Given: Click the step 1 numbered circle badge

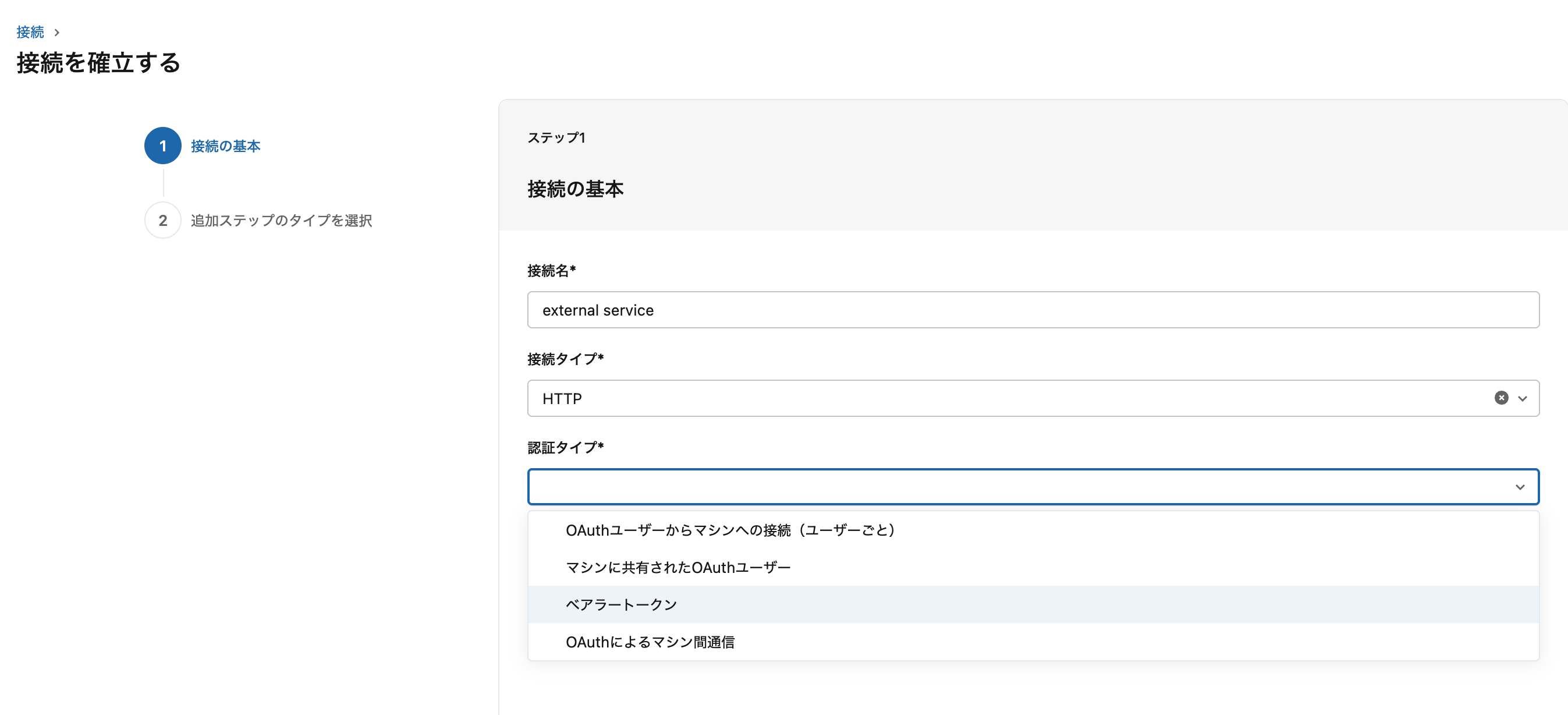Looking at the screenshot, I should pos(162,146).
